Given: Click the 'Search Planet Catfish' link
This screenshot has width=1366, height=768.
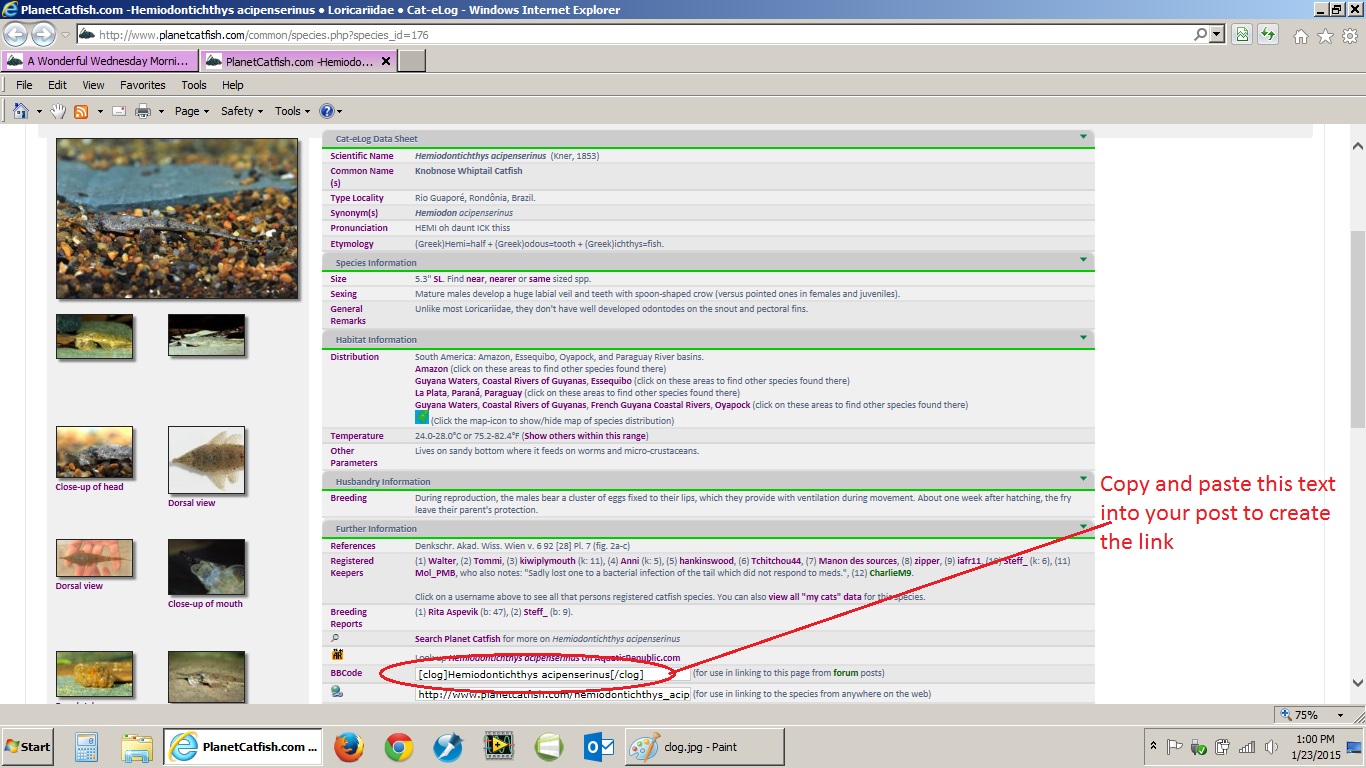Looking at the screenshot, I should click(x=458, y=639).
